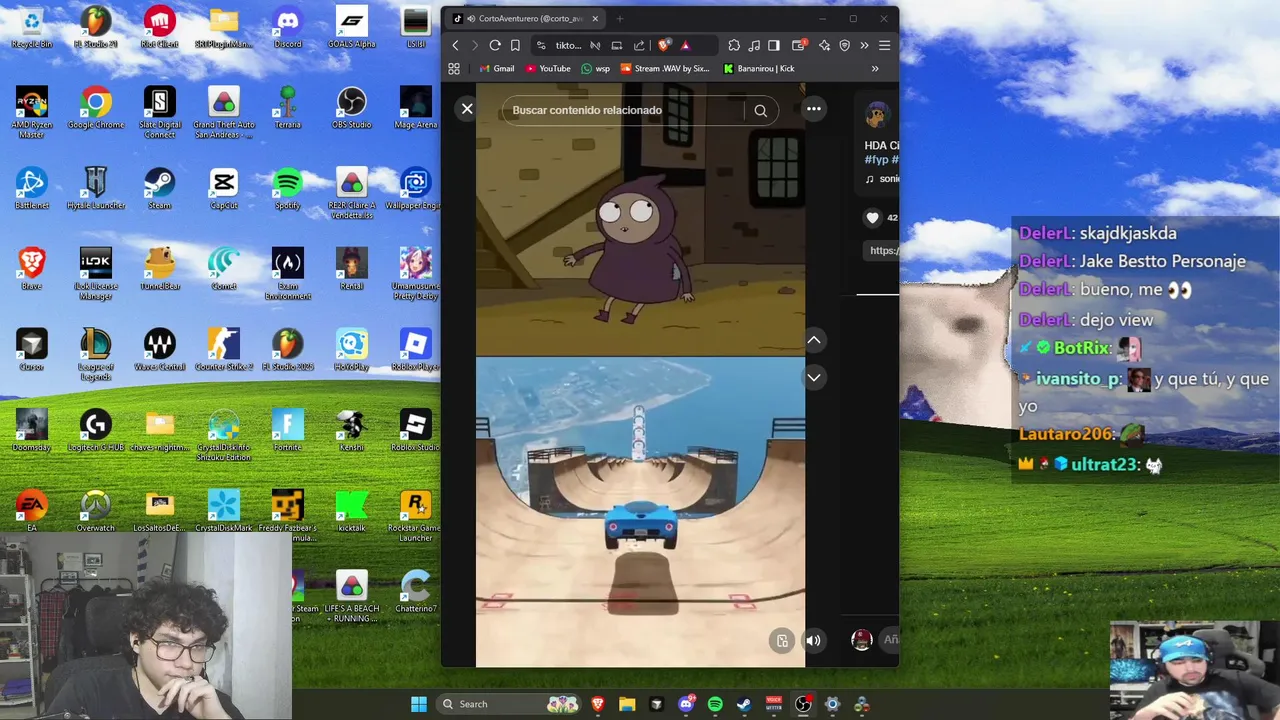Close the CortoAventurero tab
This screenshot has height=720, width=1280.
(x=595, y=18)
